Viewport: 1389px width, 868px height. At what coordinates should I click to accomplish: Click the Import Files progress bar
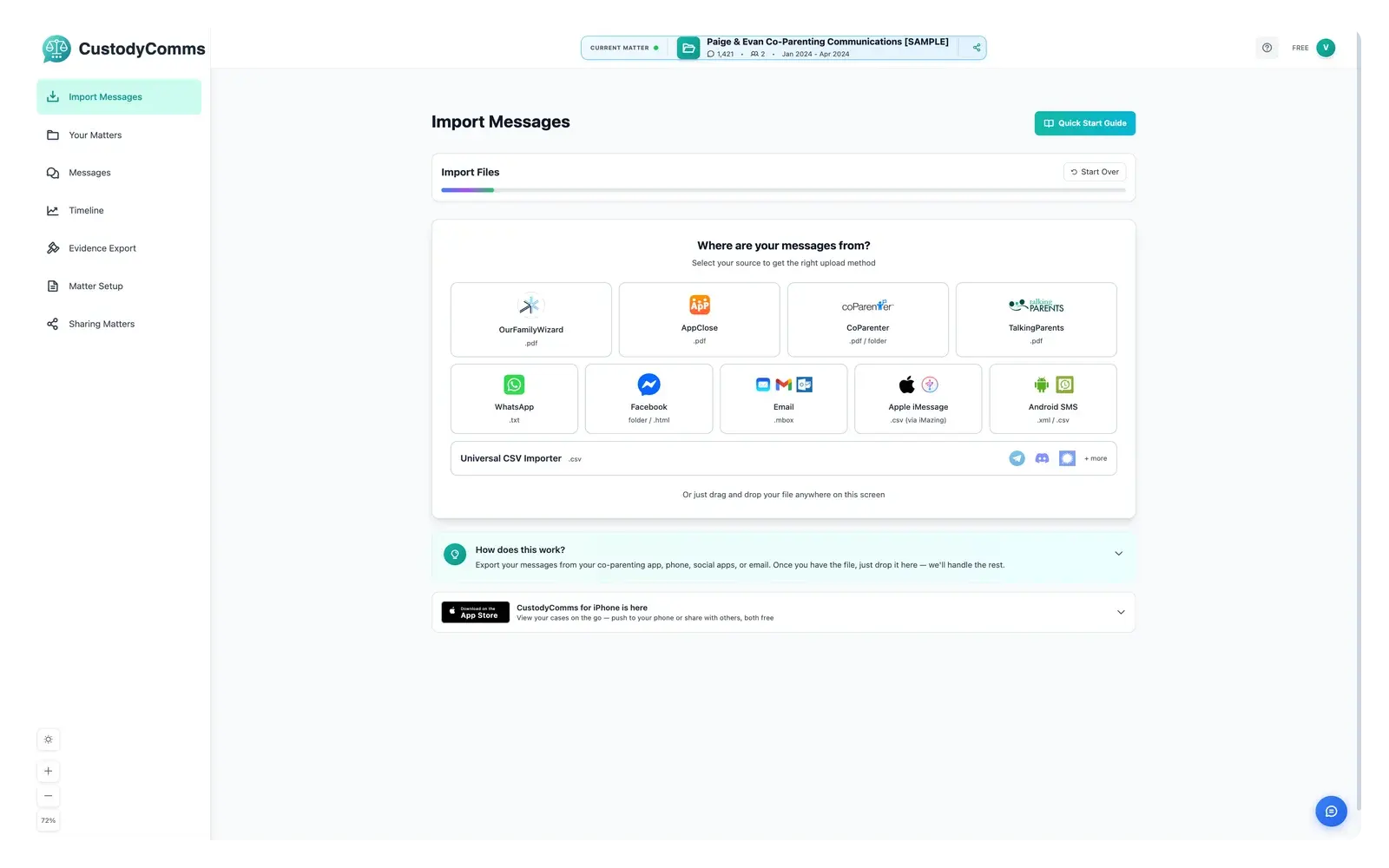(783, 190)
